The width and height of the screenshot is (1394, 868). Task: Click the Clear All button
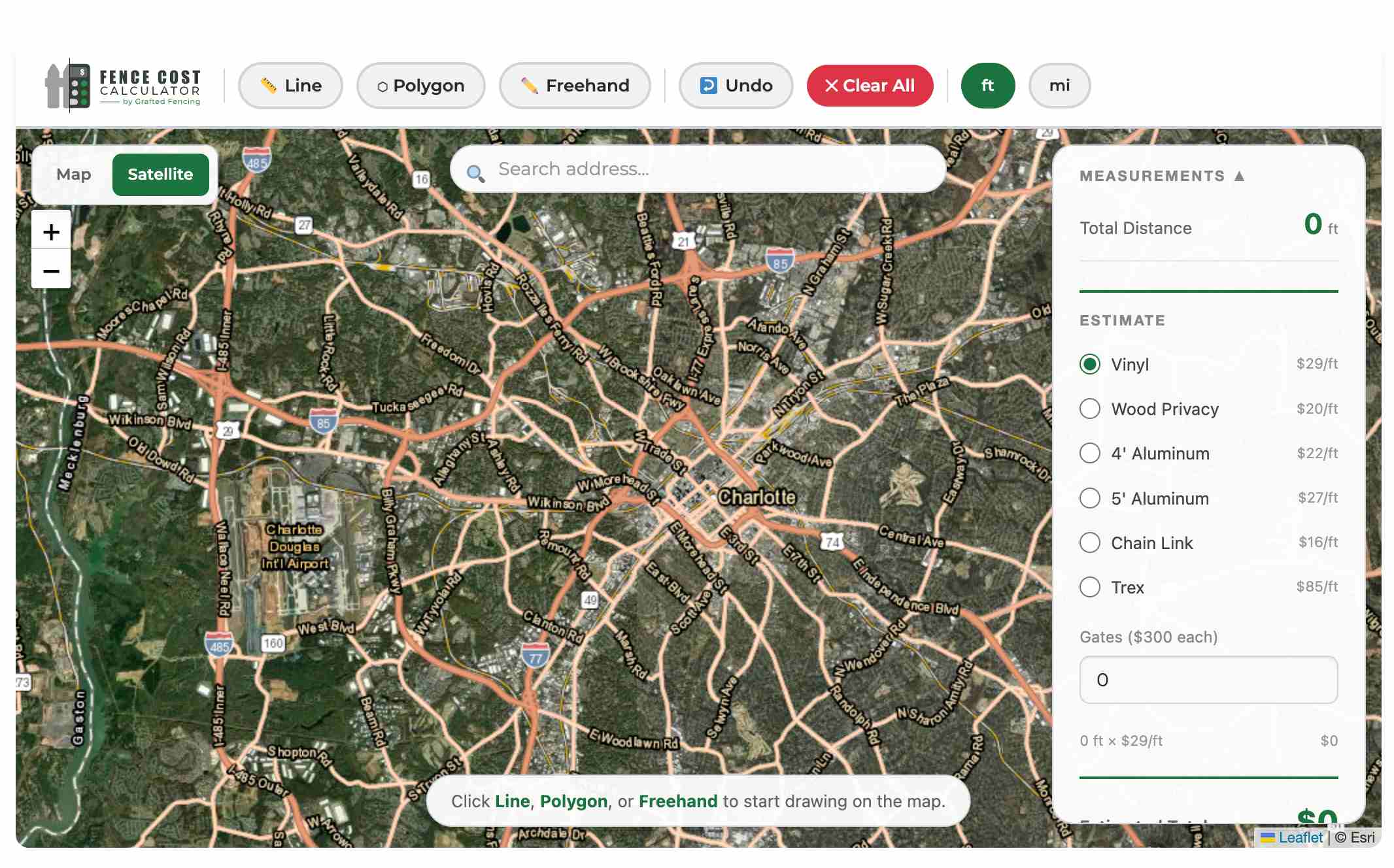(870, 86)
